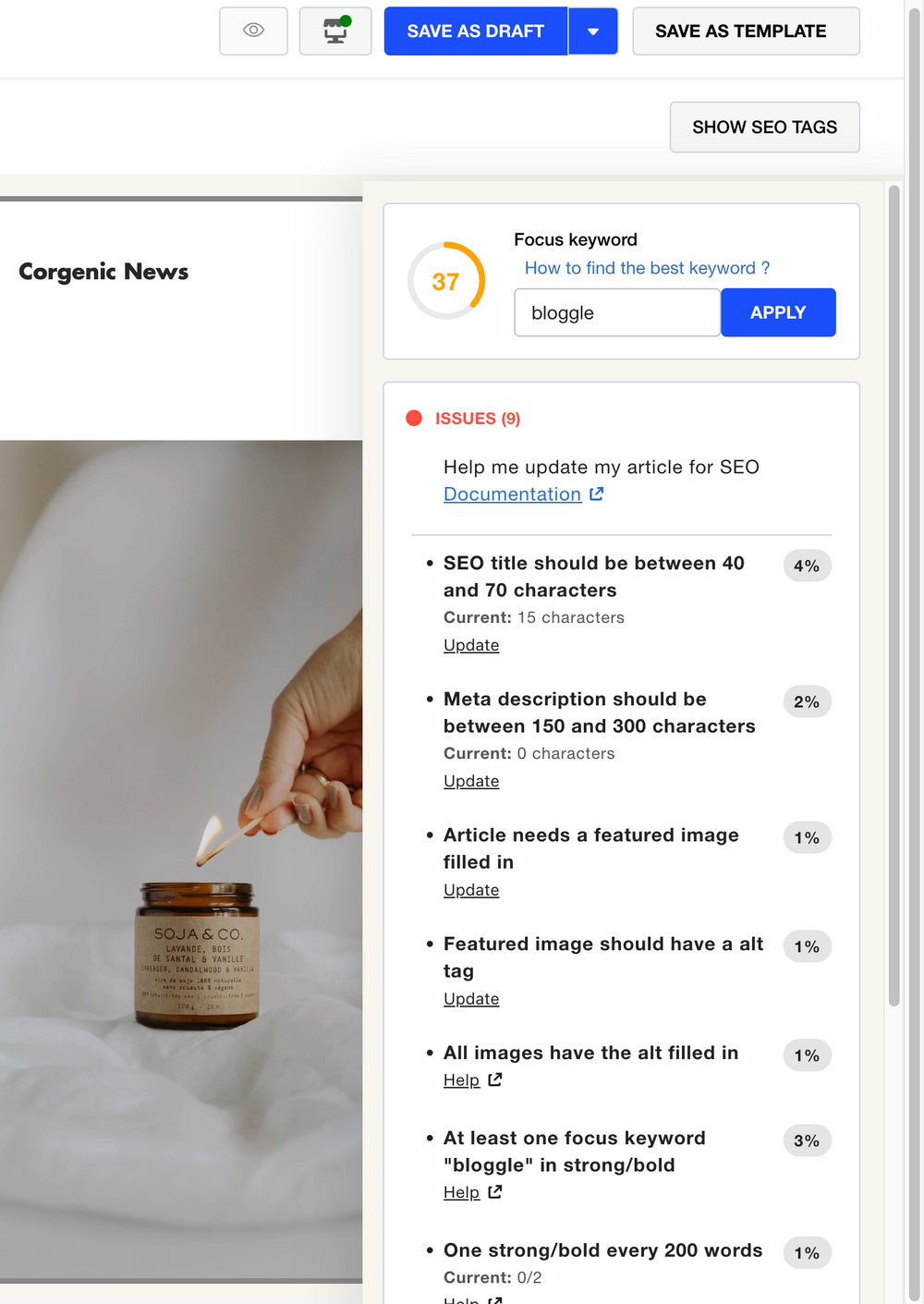Screen dimensions: 924x1304
Task: Click Update under Meta description issue
Action: click(x=471, y=781)
